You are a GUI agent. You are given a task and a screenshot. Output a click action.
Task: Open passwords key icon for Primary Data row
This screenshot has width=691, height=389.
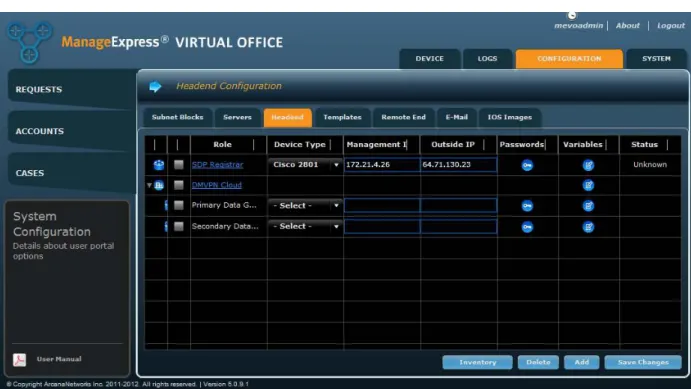(527, 206)
